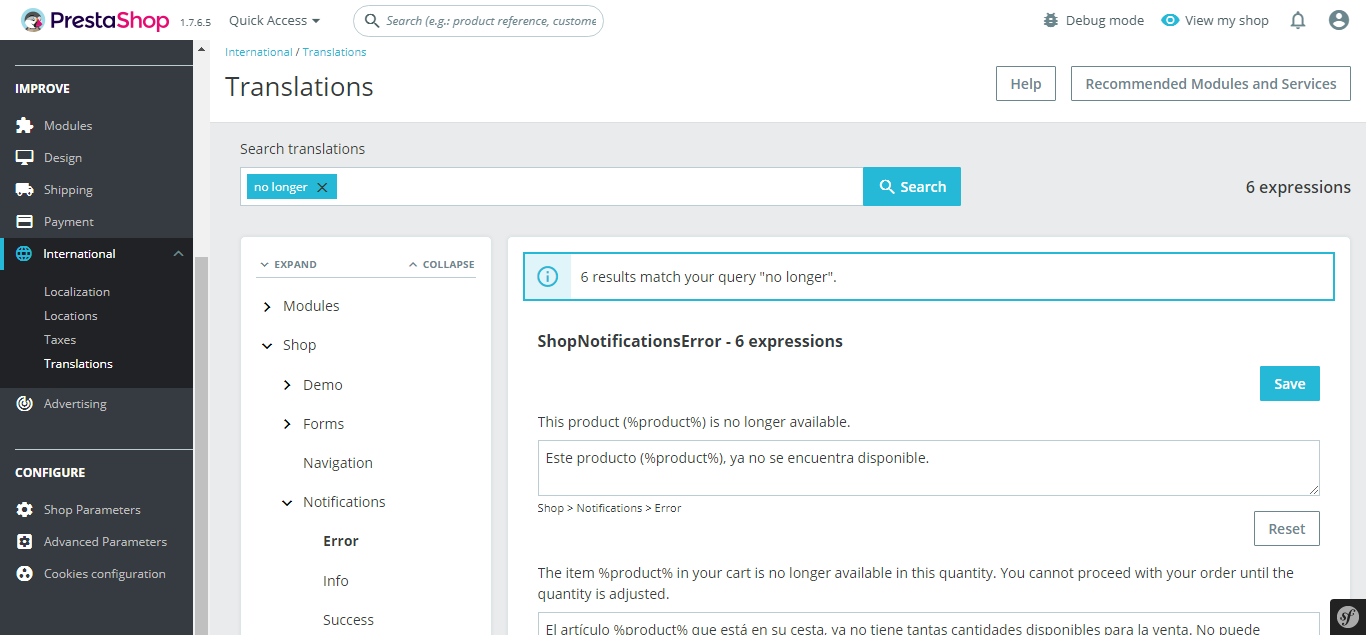The height and width of the screenshot is (635, 1366).
Task: Click the Debug mode bug icon
Action: tap(1050, 20)
